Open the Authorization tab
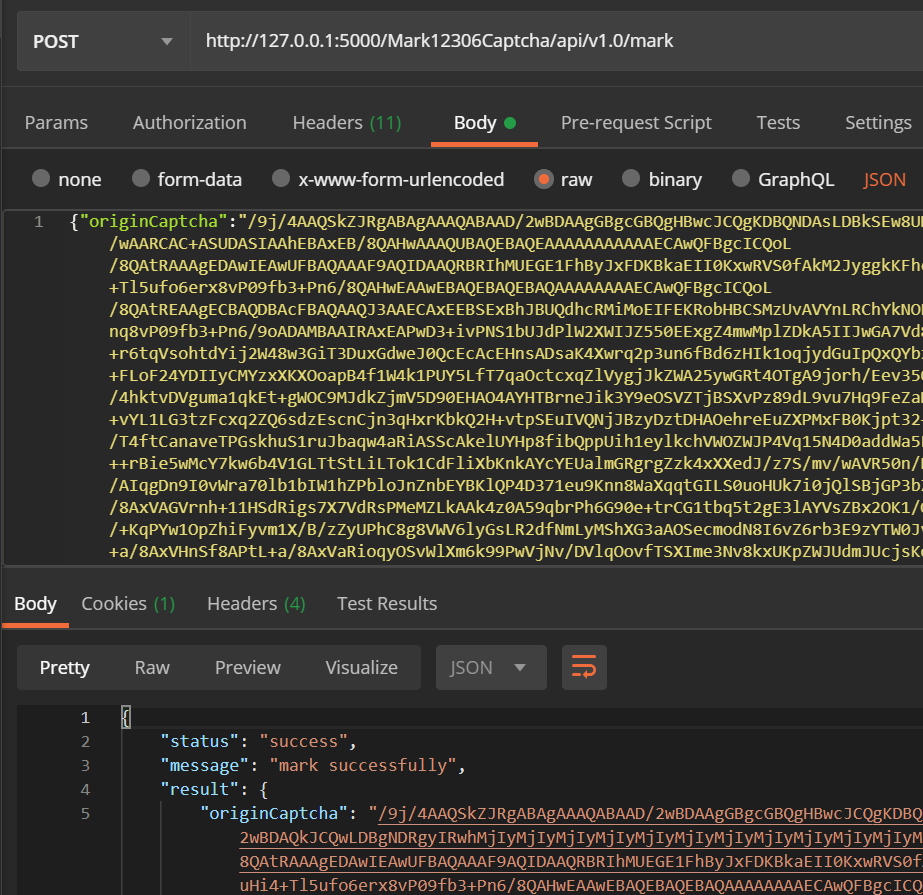The width and height of the screenshot is (923, 895). coord(189,123)
